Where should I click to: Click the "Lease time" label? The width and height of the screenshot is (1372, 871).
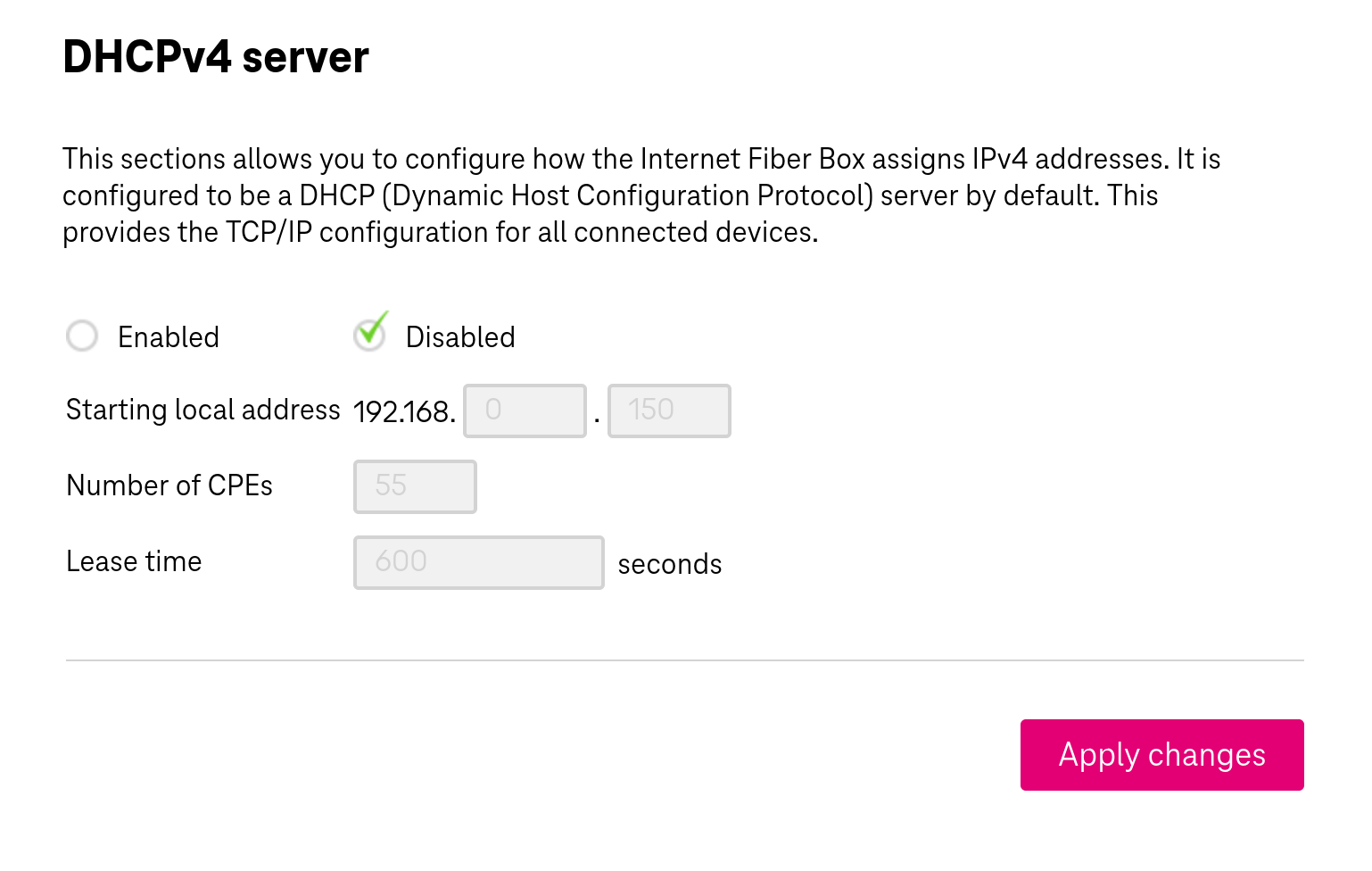pos(134,561)
